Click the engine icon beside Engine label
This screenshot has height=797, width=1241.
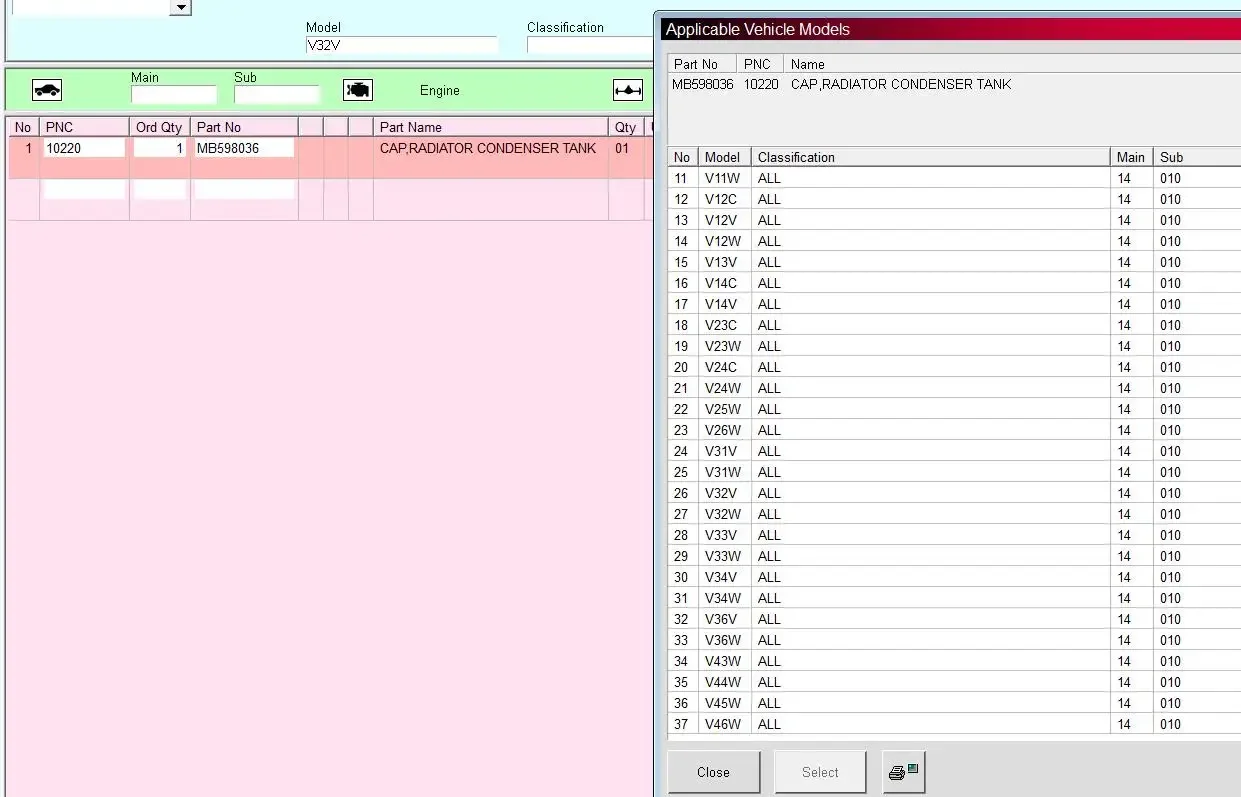point(357,91)
